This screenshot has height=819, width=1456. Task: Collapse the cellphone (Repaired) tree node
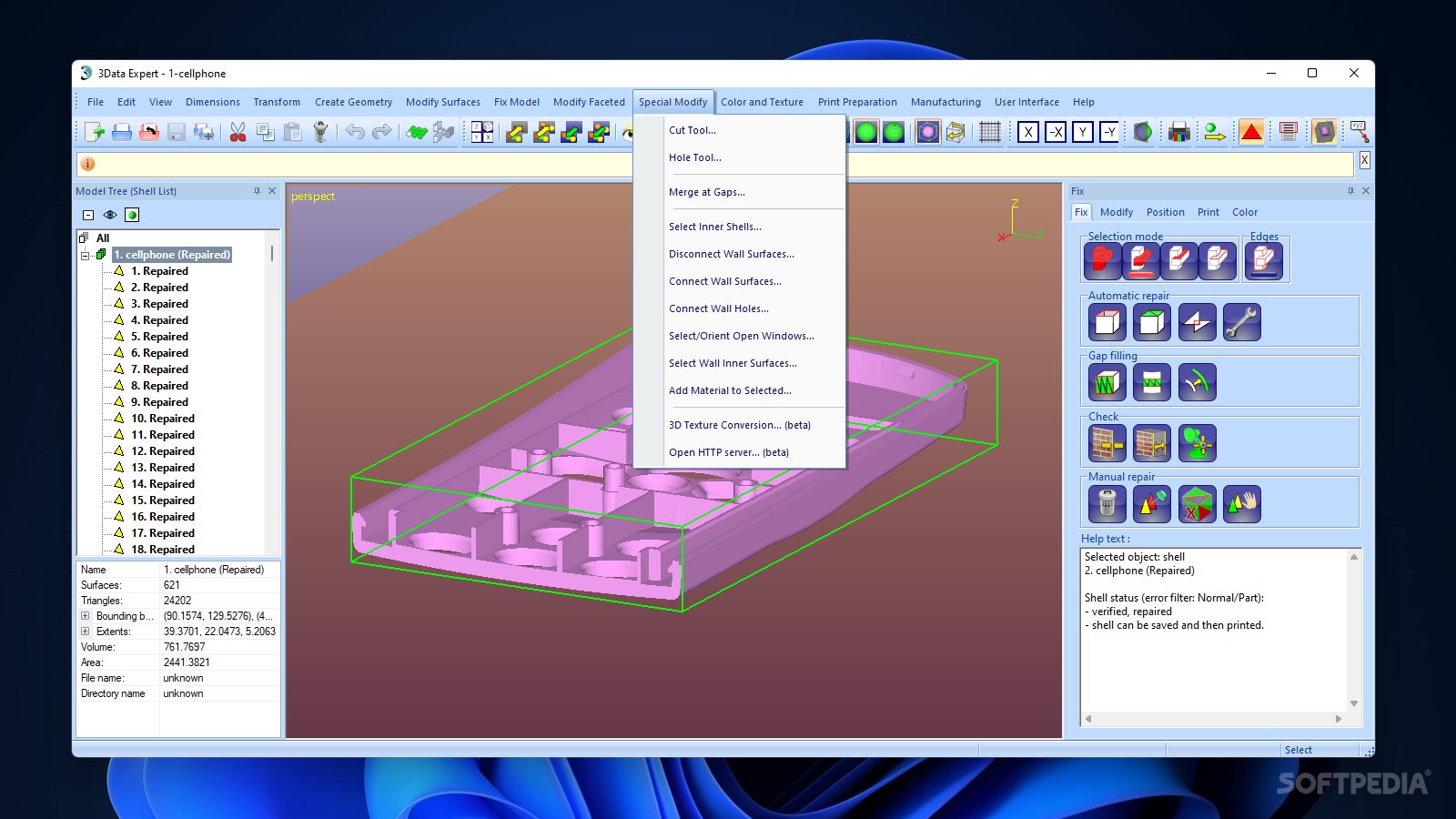coord(86,255)
